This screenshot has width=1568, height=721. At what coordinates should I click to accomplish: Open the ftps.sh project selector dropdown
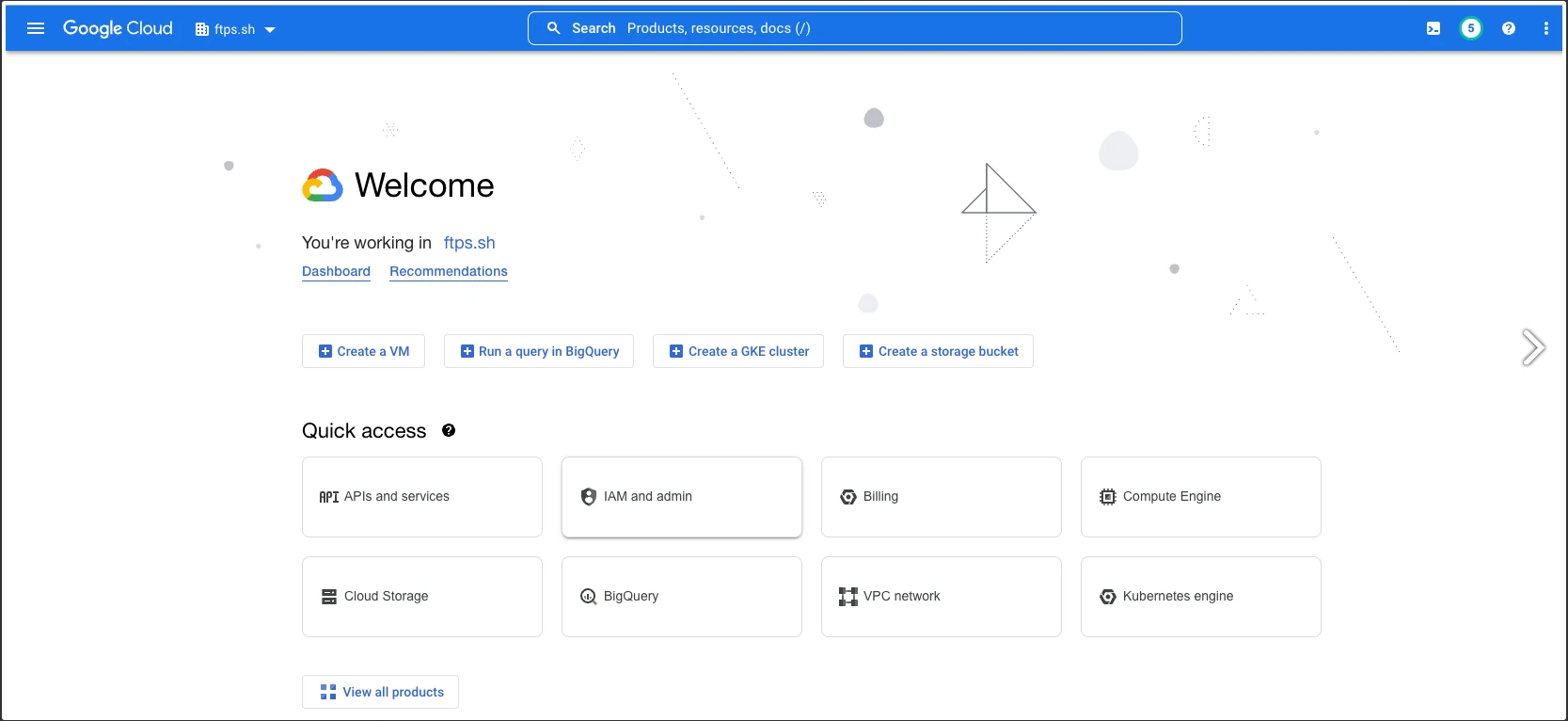(235, 29)
